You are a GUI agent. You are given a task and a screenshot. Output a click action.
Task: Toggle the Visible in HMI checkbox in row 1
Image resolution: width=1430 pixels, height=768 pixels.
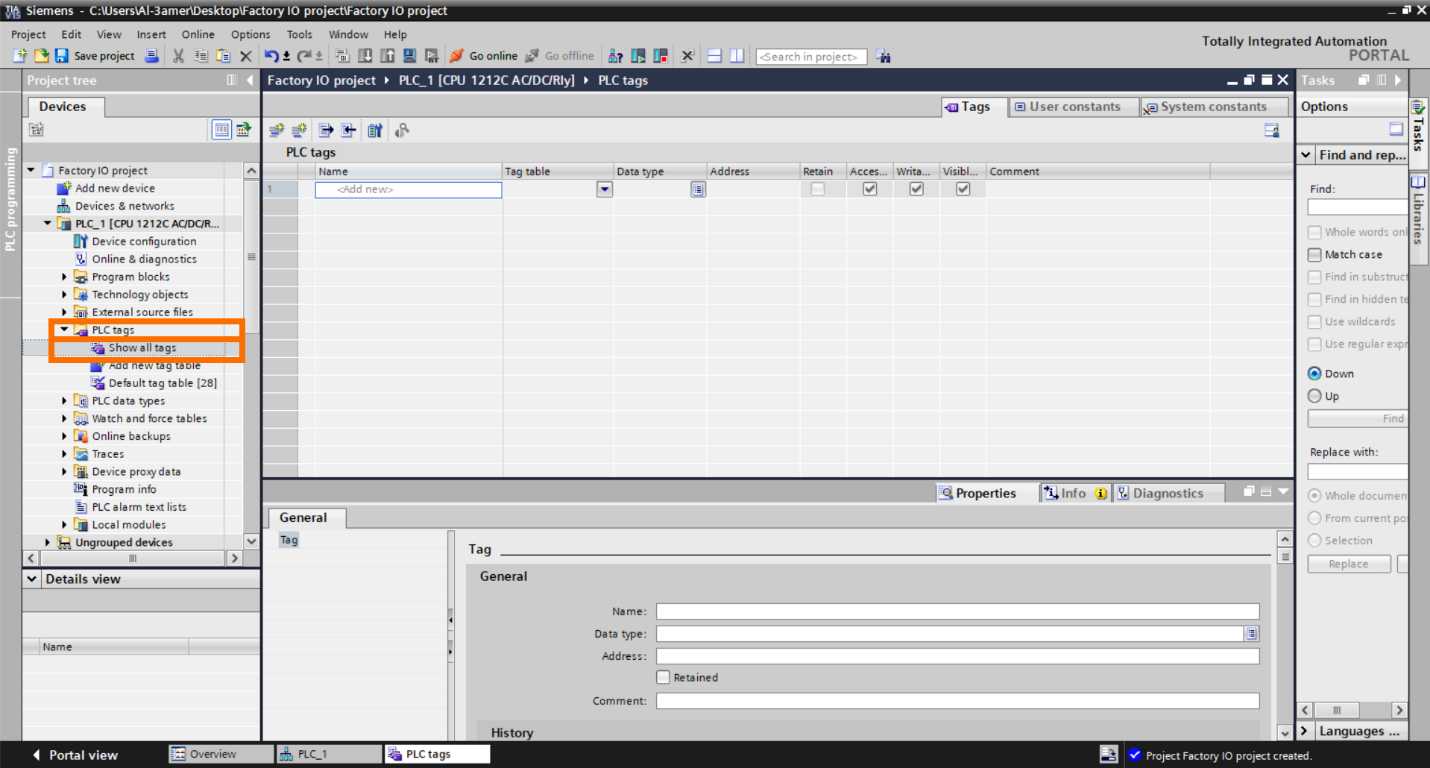(963, 189)
